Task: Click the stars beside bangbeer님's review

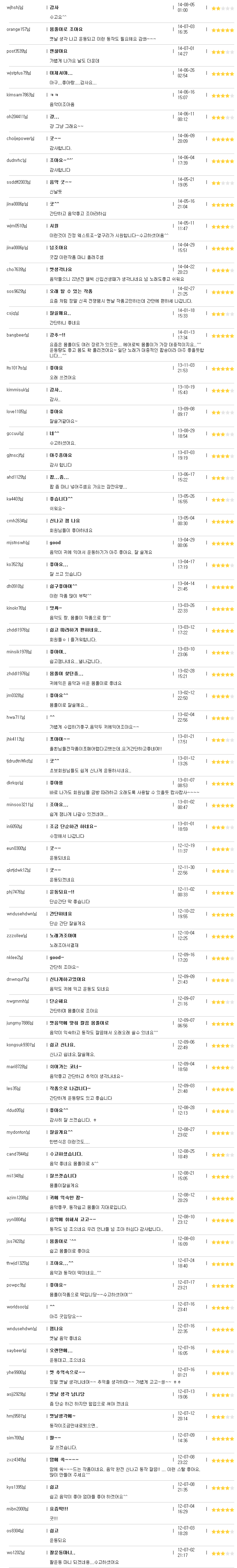Action: coord(222,335)
